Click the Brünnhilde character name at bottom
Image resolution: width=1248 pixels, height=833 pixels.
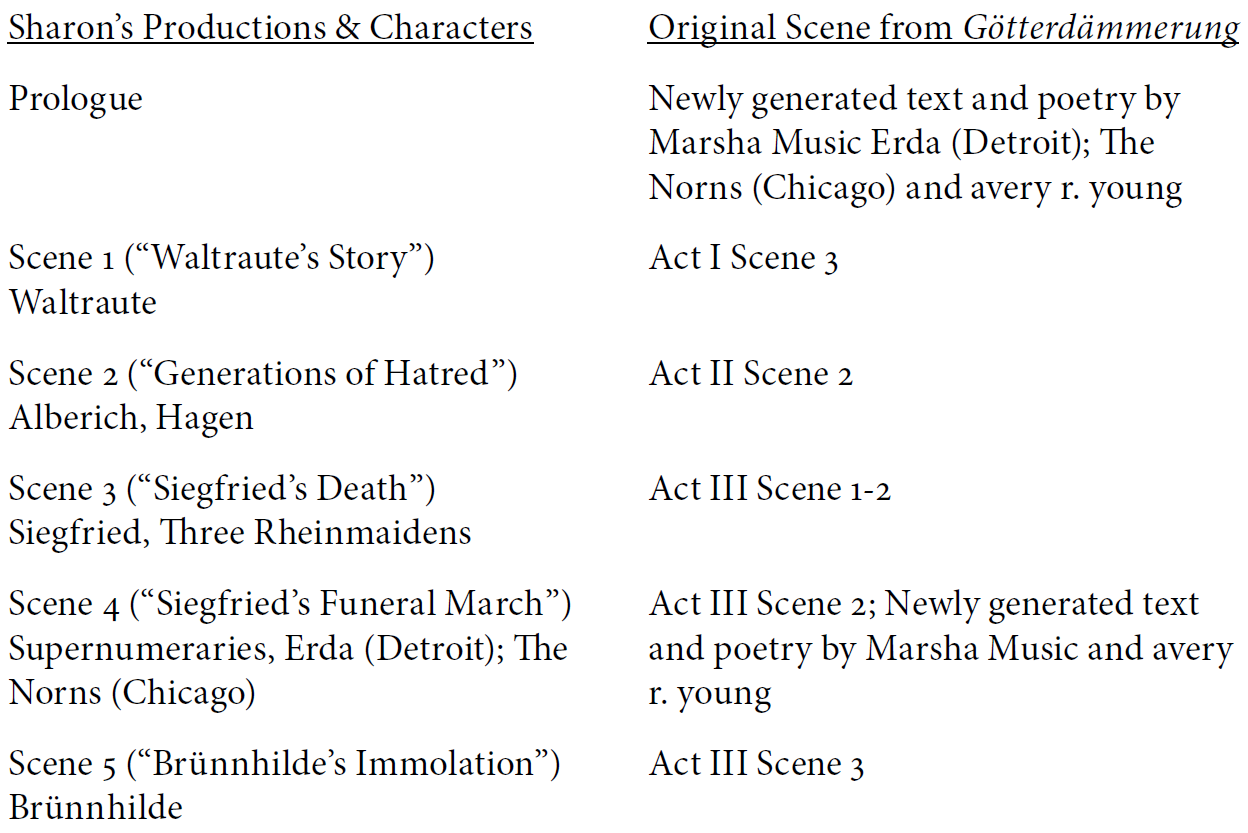tap(96, 808)
